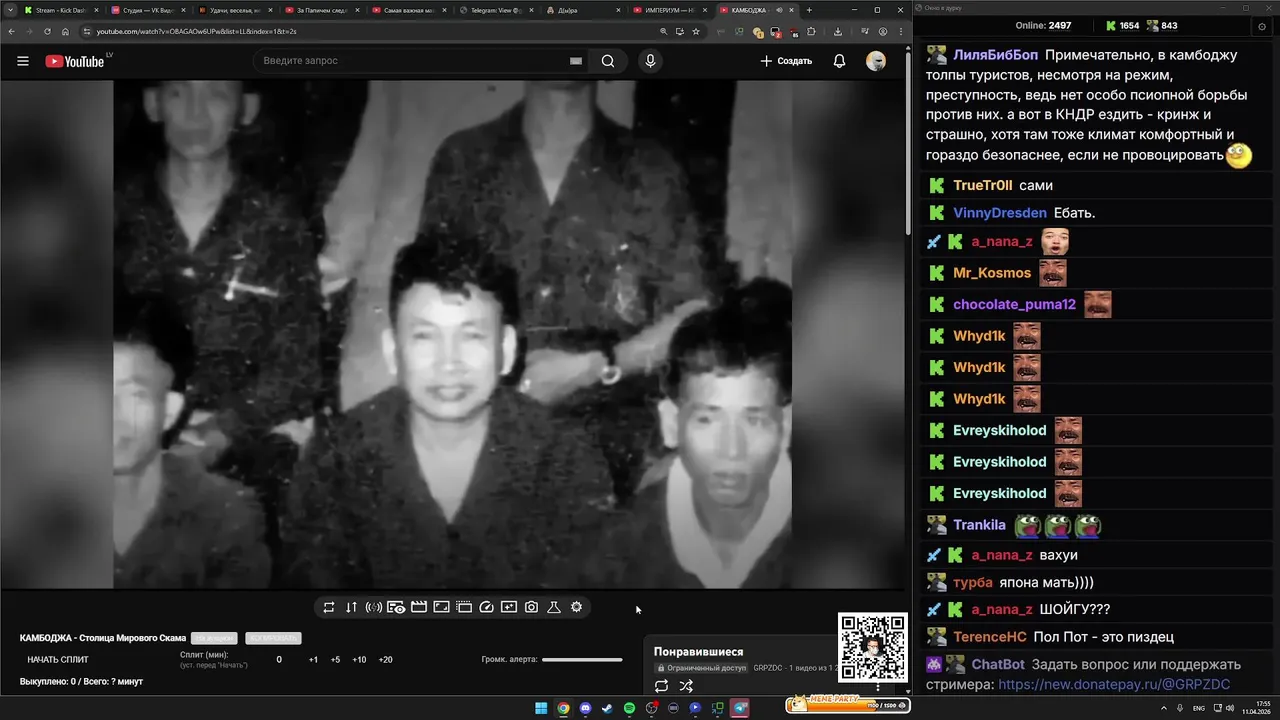
Task: Open Chrome from the taskbar
Action: click(563, 708)
